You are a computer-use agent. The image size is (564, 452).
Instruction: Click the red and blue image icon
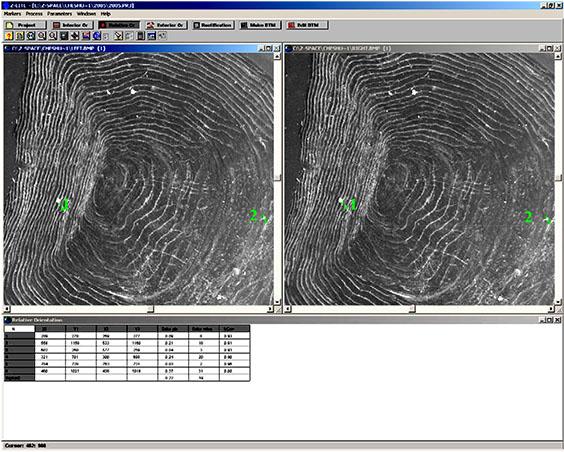[x=86, y=36]
